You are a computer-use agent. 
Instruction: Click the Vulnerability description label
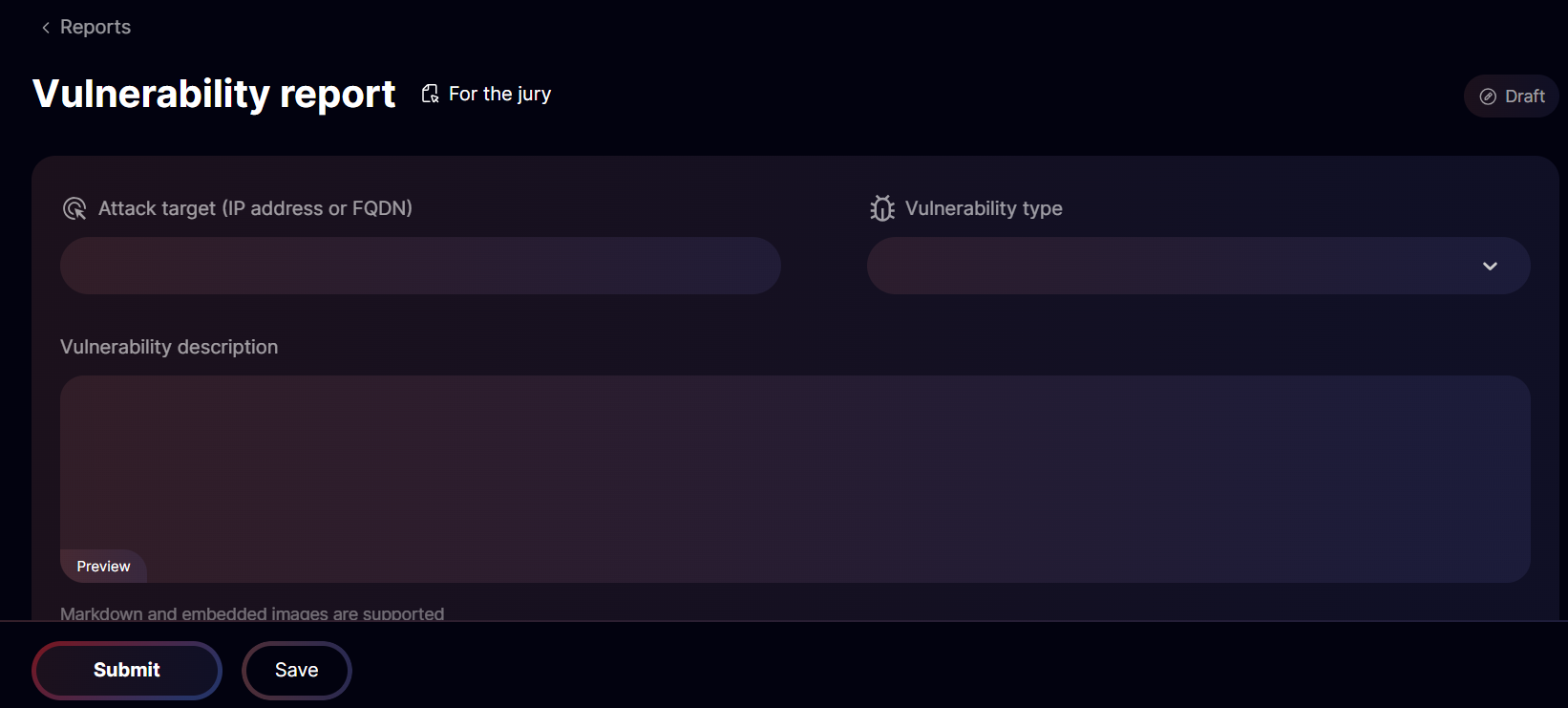point(169,347)
